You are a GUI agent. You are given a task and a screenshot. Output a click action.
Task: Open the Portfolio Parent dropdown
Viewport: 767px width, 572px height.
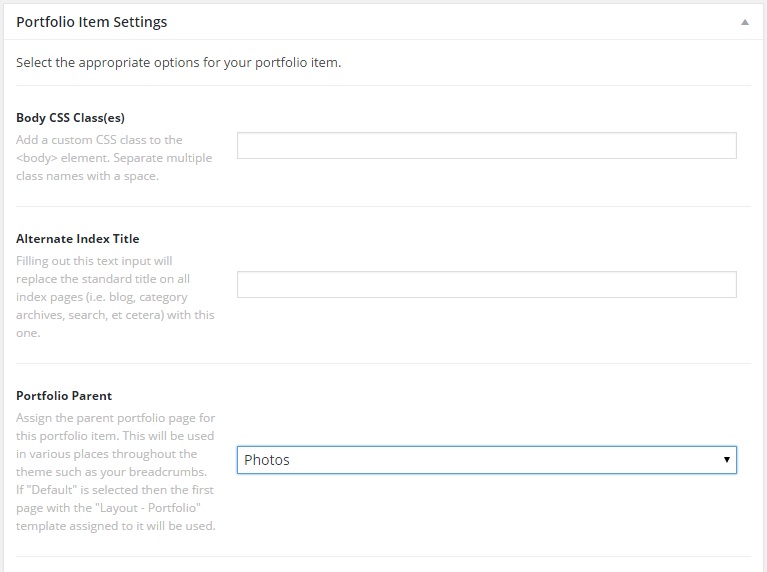[486, 460]
